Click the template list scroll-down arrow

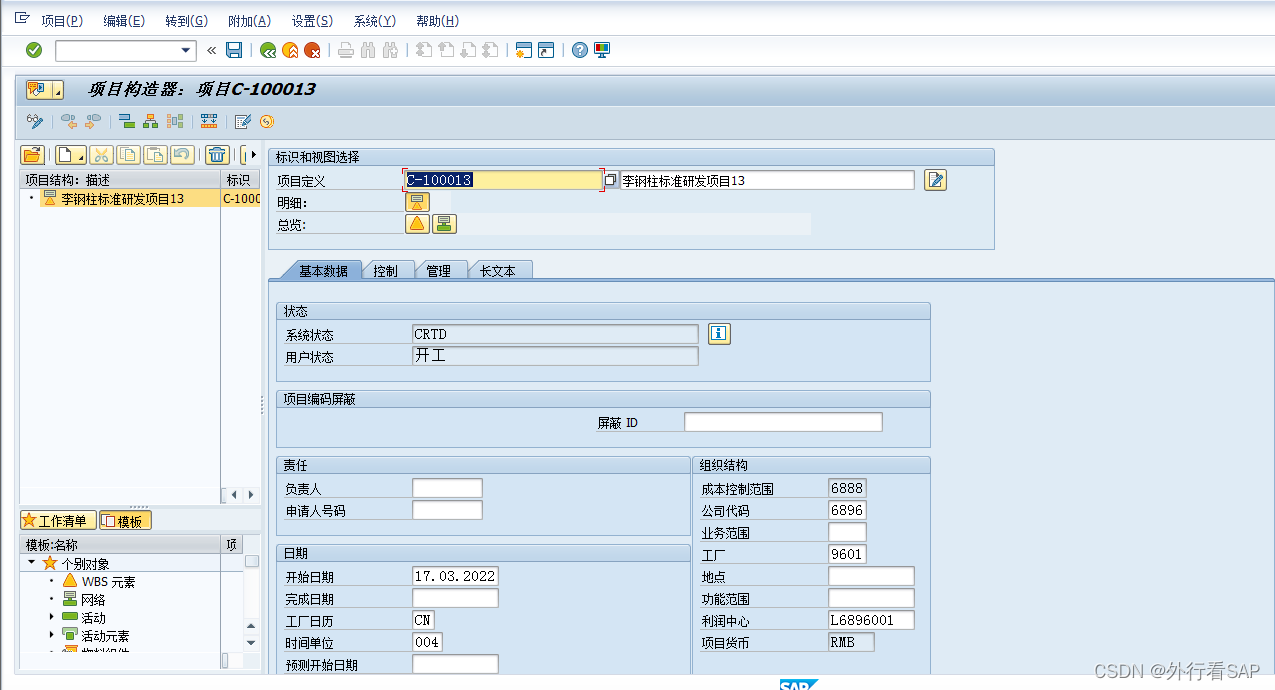pyautogui.click(x=252, y=643)
